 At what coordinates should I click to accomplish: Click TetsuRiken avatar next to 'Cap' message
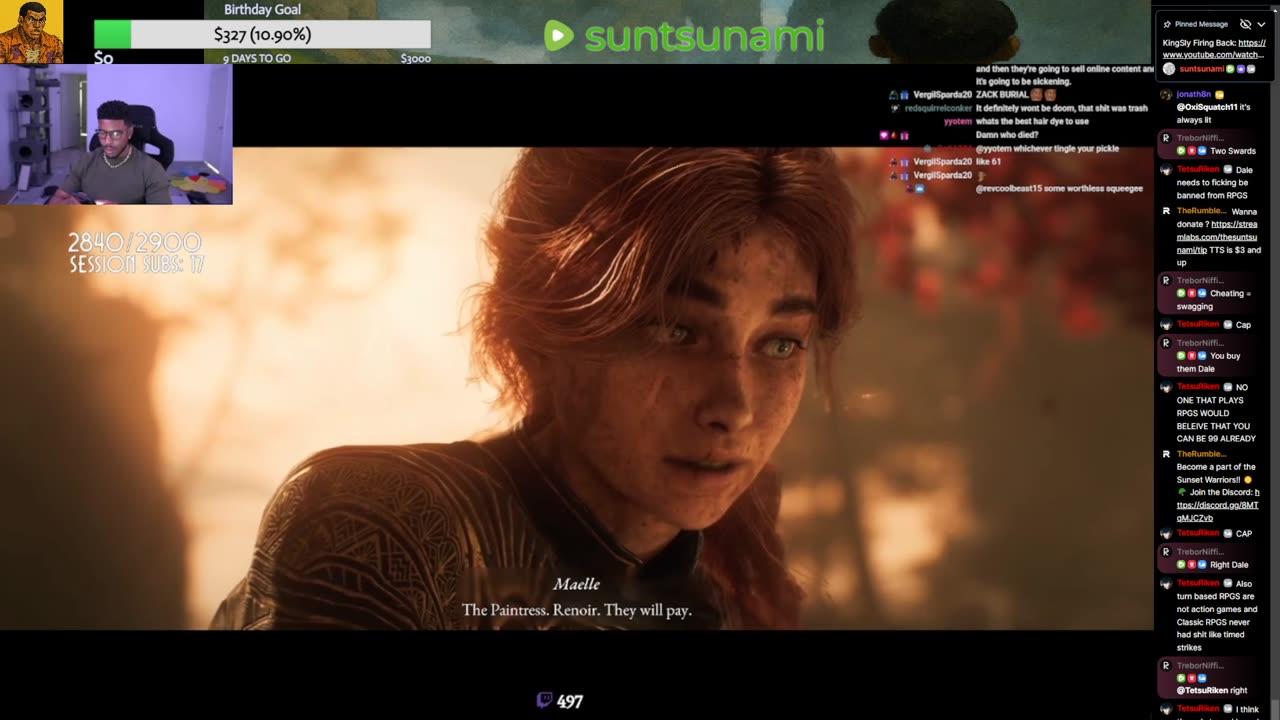1166,324
